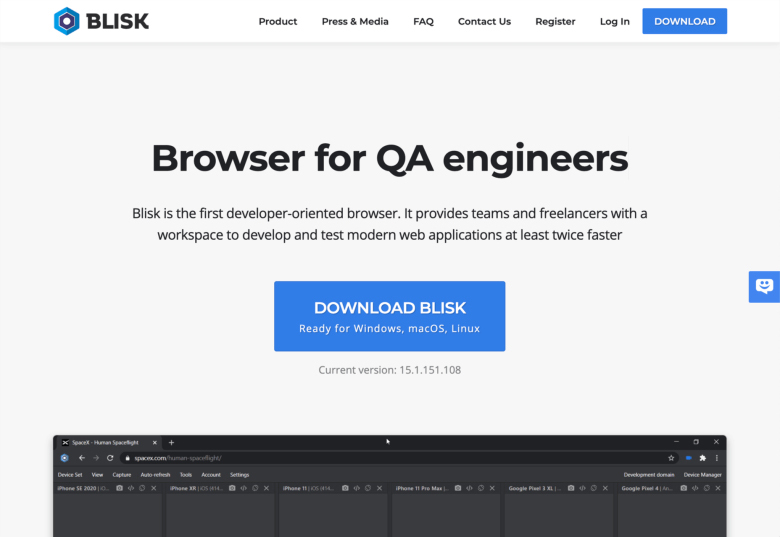Click the bookmark star icon
This screenshot has height=537, width=780.
click(x=671, y=458)
